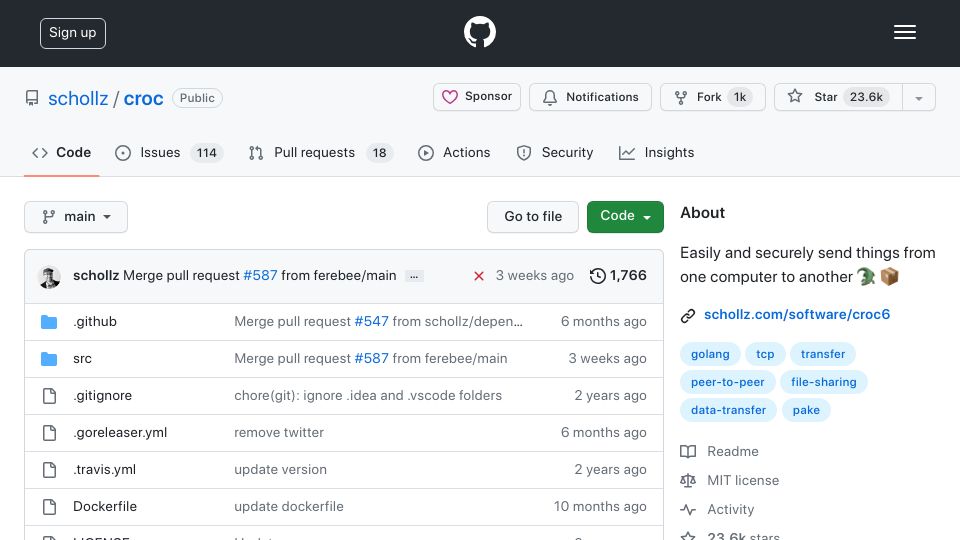960x540 pixels.
Task: Sponsor this project with the heart button
Action: click(477, 97)
